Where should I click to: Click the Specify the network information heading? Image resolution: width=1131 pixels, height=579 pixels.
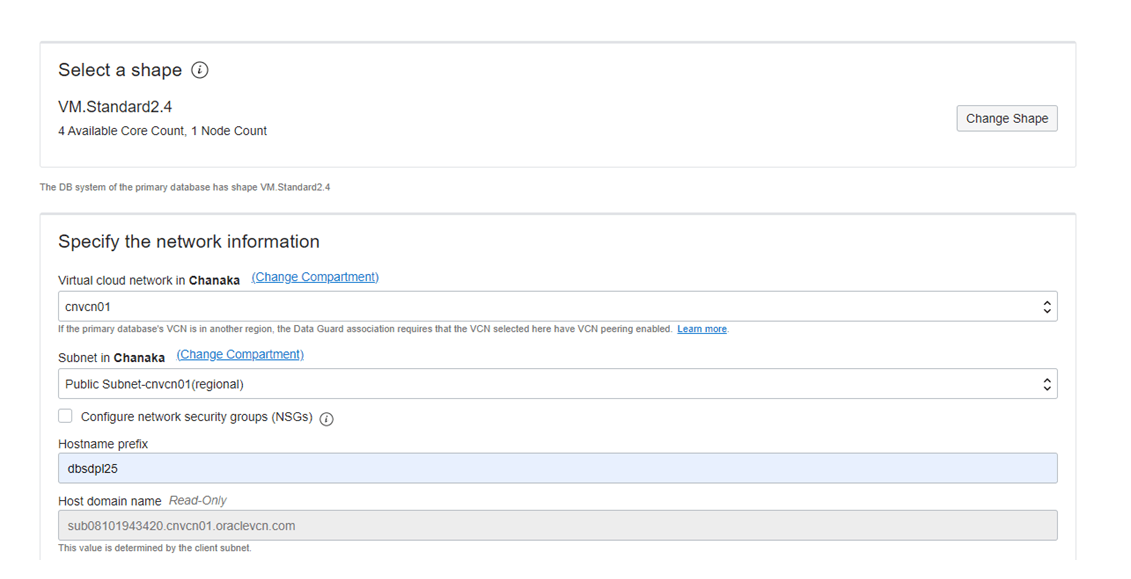pyautogui.click(x=189, y=241)
